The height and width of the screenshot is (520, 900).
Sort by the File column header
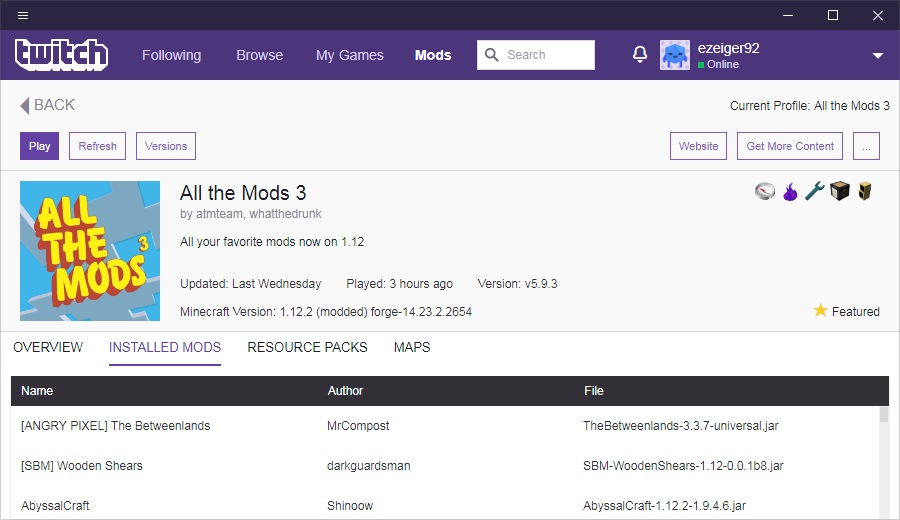593,391
